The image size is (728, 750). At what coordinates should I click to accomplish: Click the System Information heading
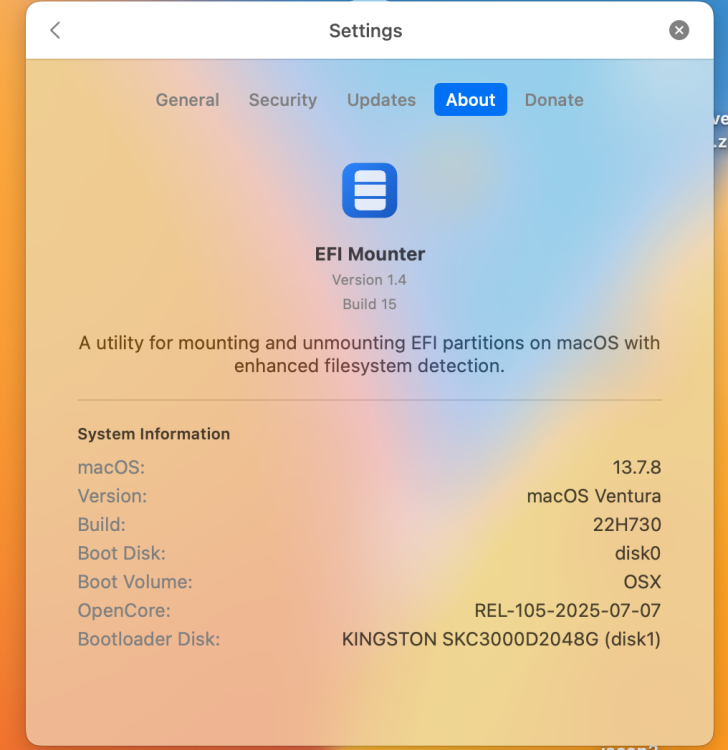click(154, 434)
